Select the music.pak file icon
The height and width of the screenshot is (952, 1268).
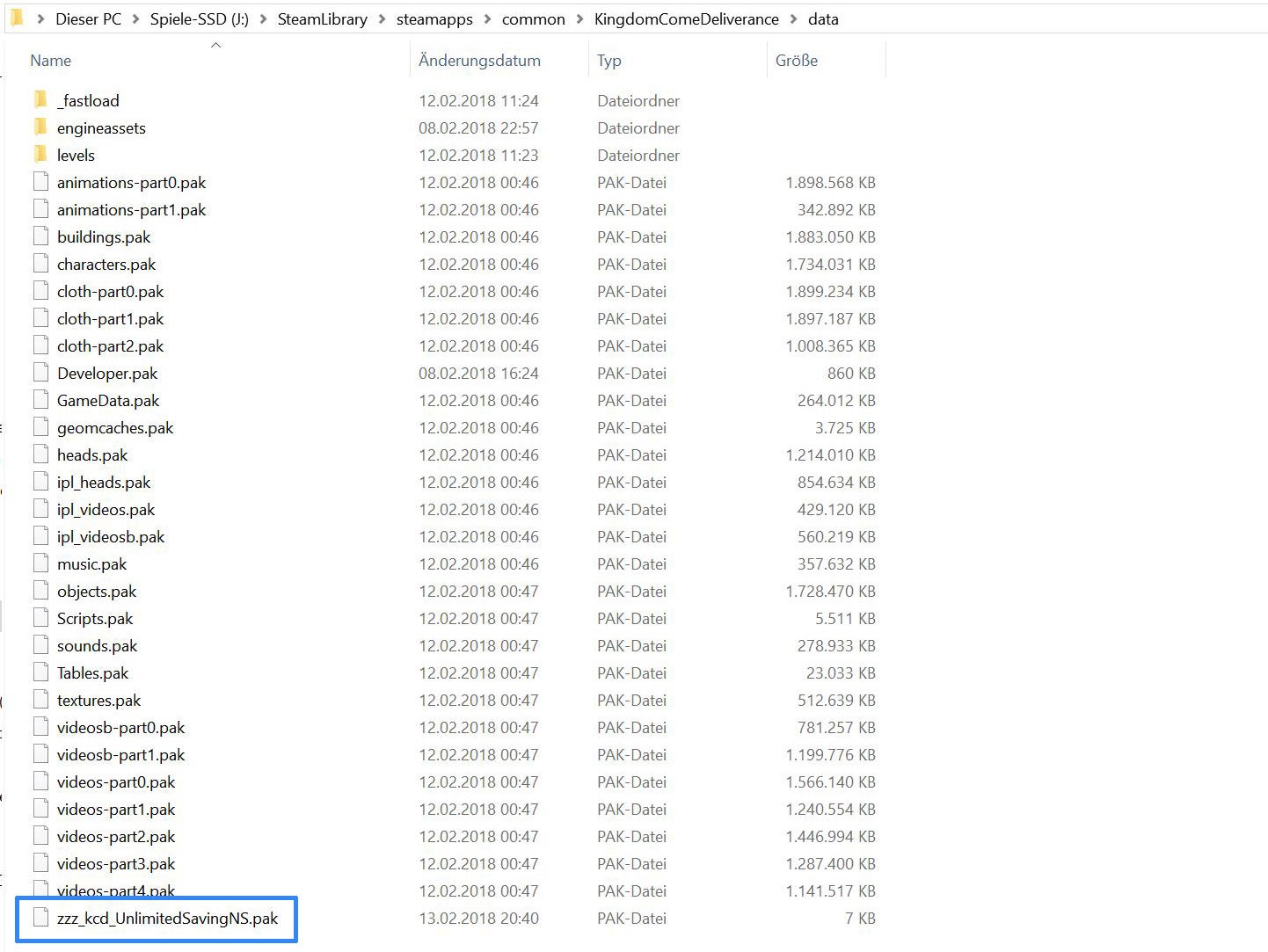tap(40, 563)
